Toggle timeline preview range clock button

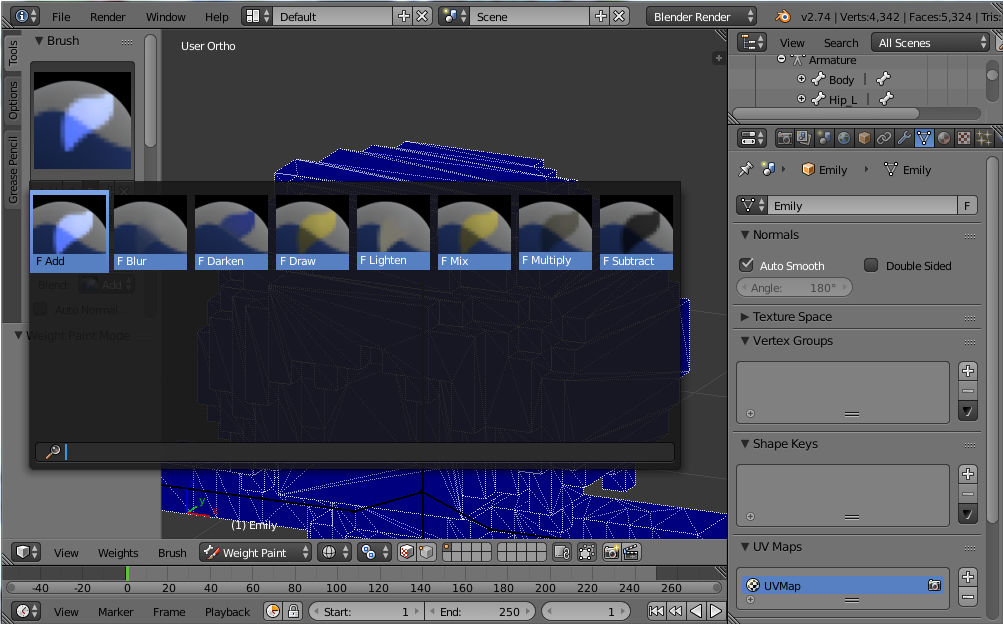(273, 611)
